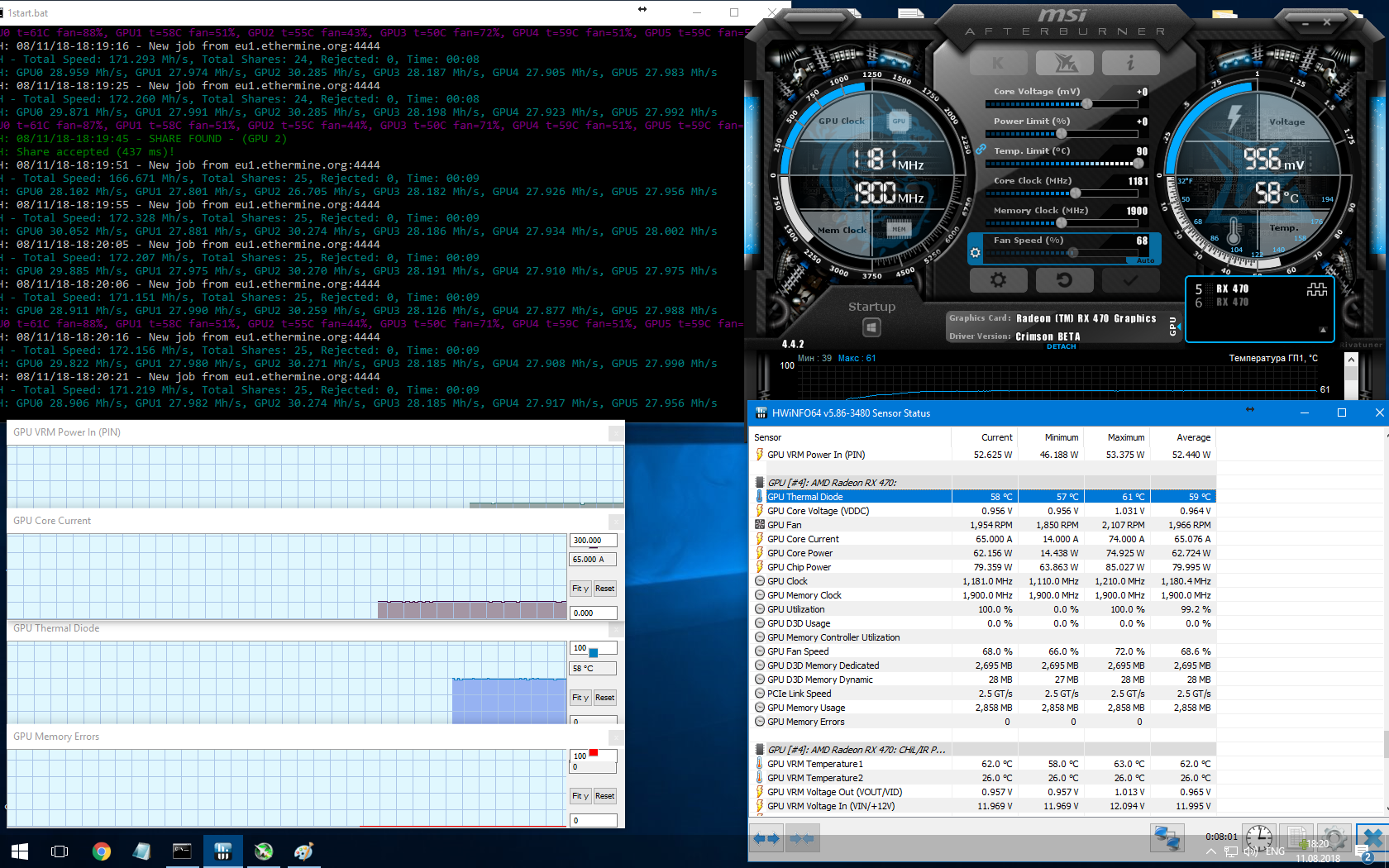Toggle the power and temp limit link icon
Image resolution: width=1389 pixels, height=868 pixels.
pos(981,150)
